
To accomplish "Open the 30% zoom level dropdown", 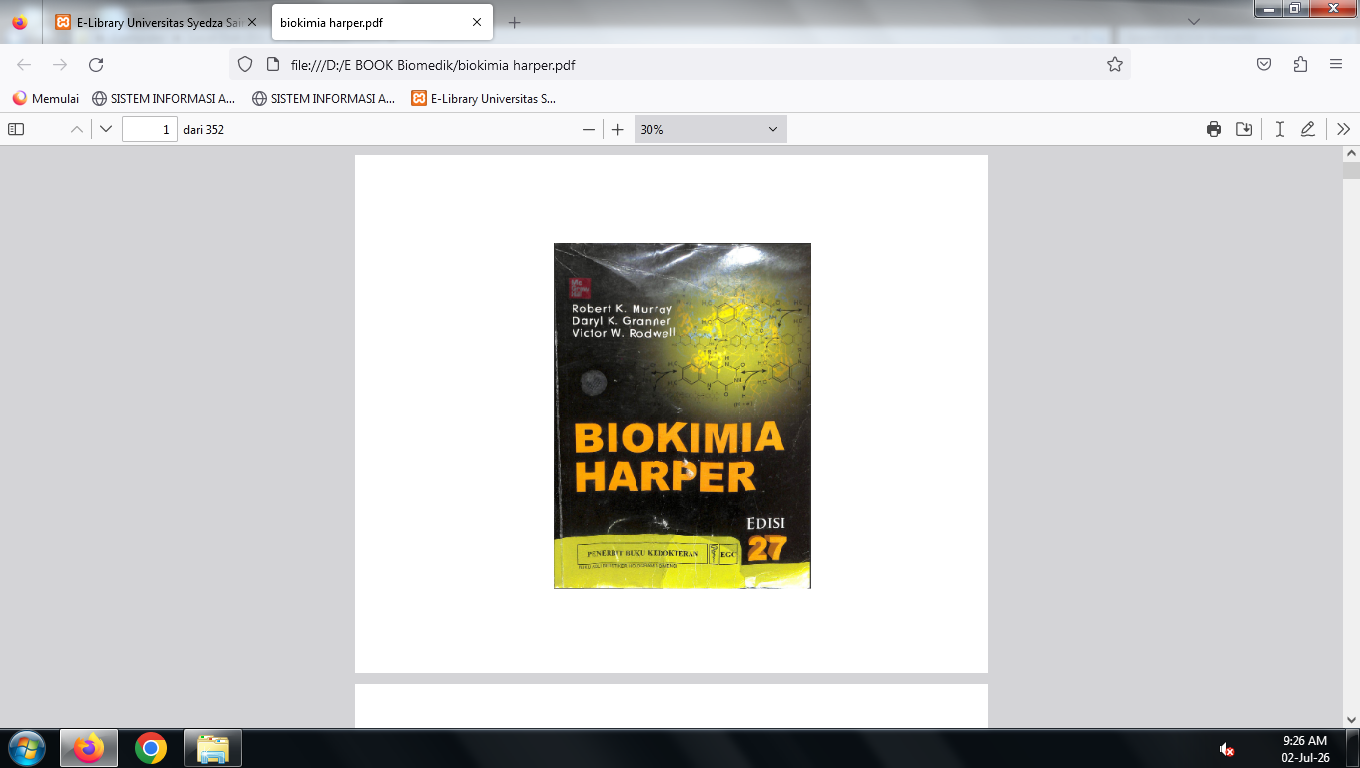I will pos(710,129).
